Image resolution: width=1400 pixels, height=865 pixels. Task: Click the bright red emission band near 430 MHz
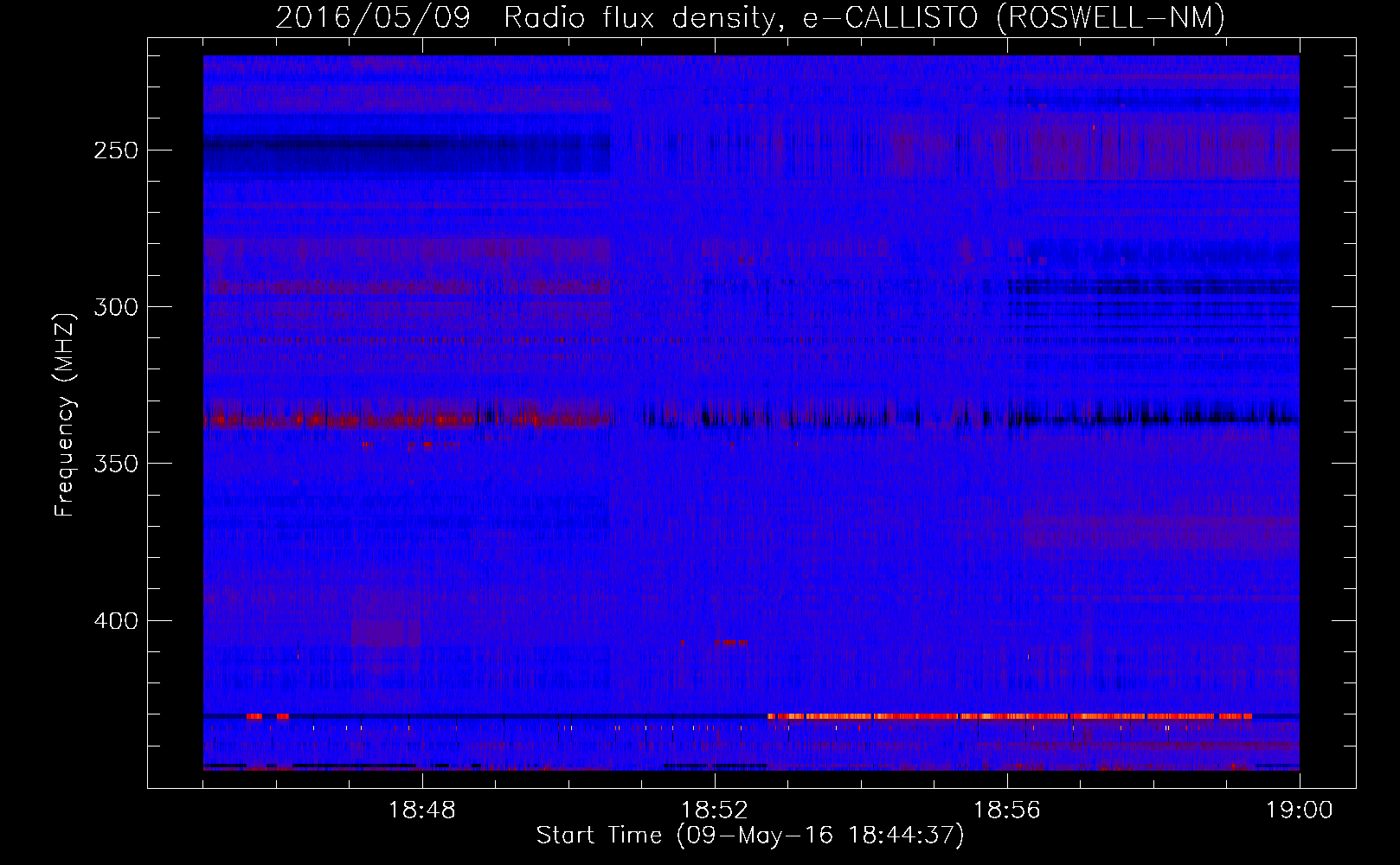(x=1010, y=716)
